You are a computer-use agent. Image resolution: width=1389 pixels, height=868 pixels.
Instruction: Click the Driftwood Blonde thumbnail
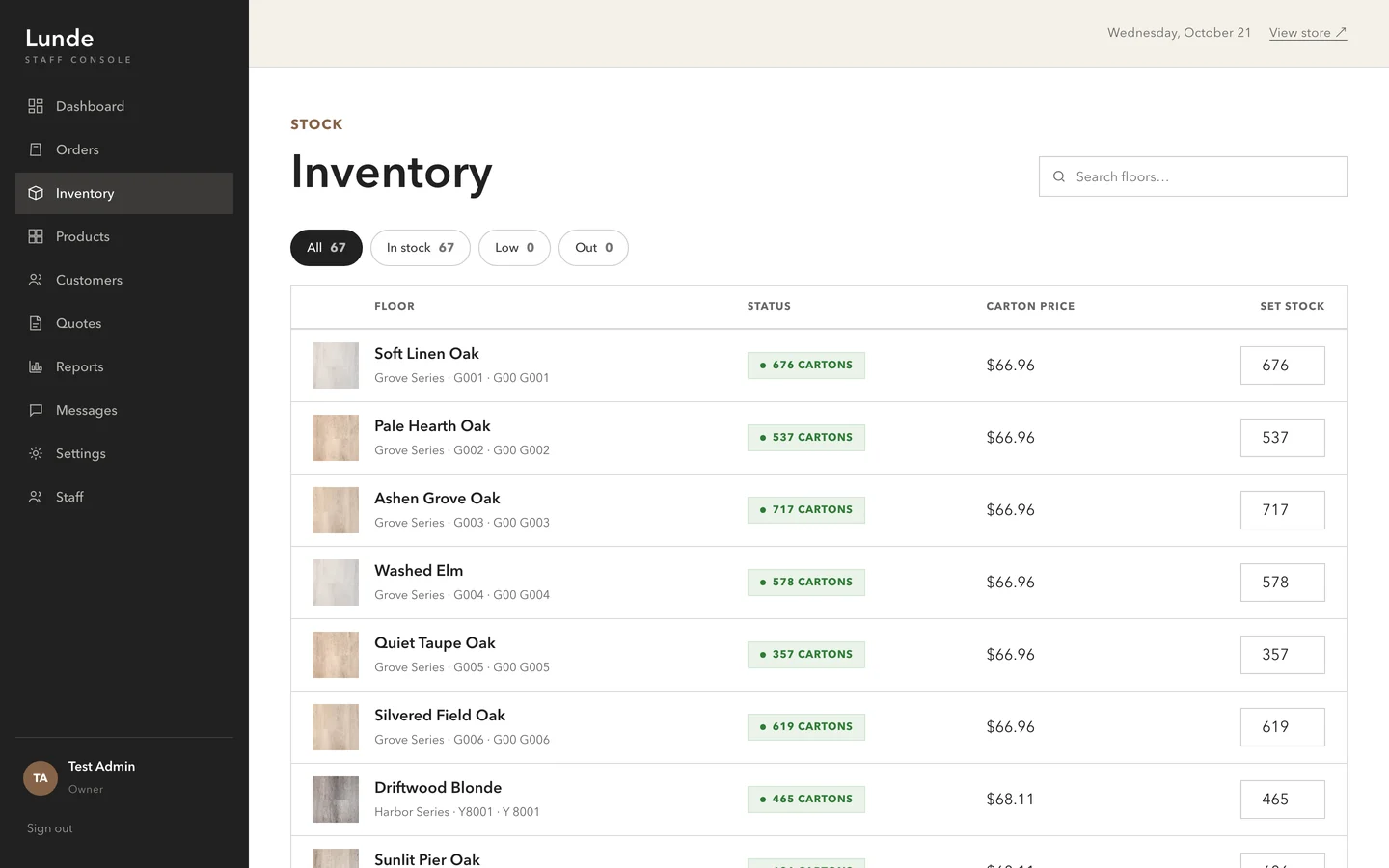[x=336, y=800]
